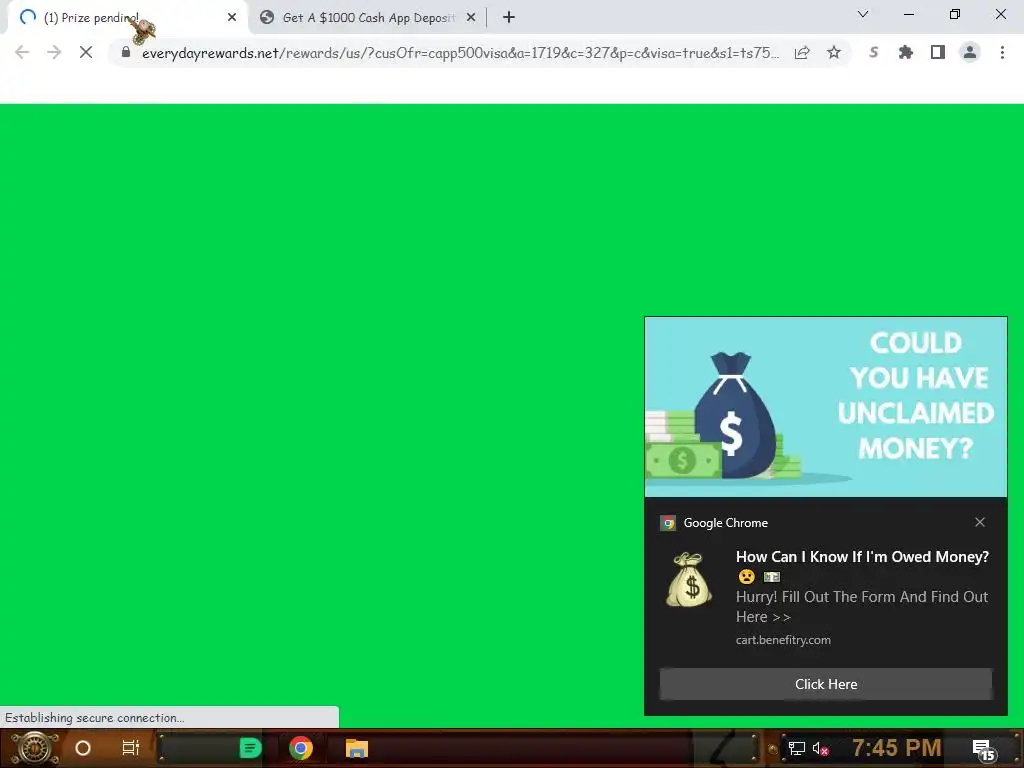Unmute the volume tray icon
This screenshot has height=768, width=1024.
coord(820,748)
